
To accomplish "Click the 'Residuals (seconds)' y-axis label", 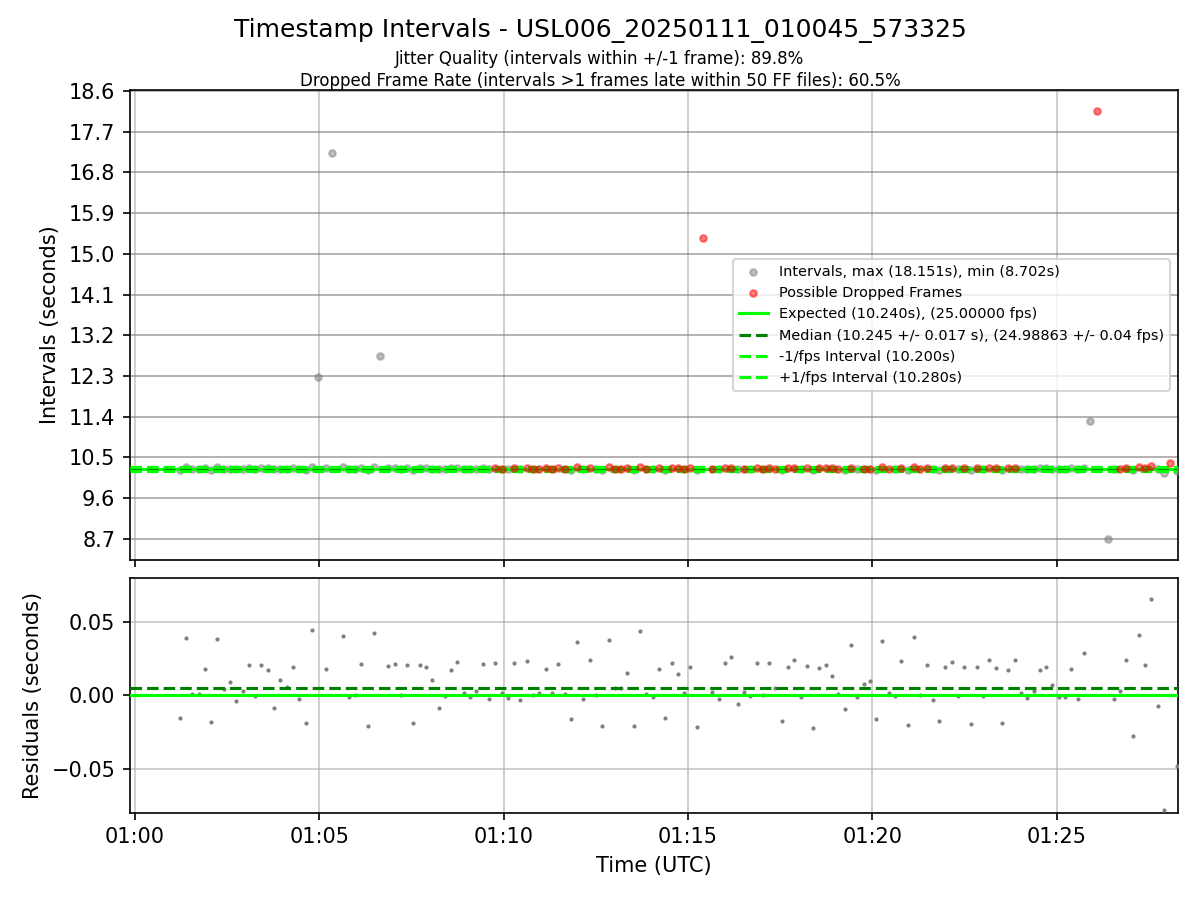I will coord(32,696).
